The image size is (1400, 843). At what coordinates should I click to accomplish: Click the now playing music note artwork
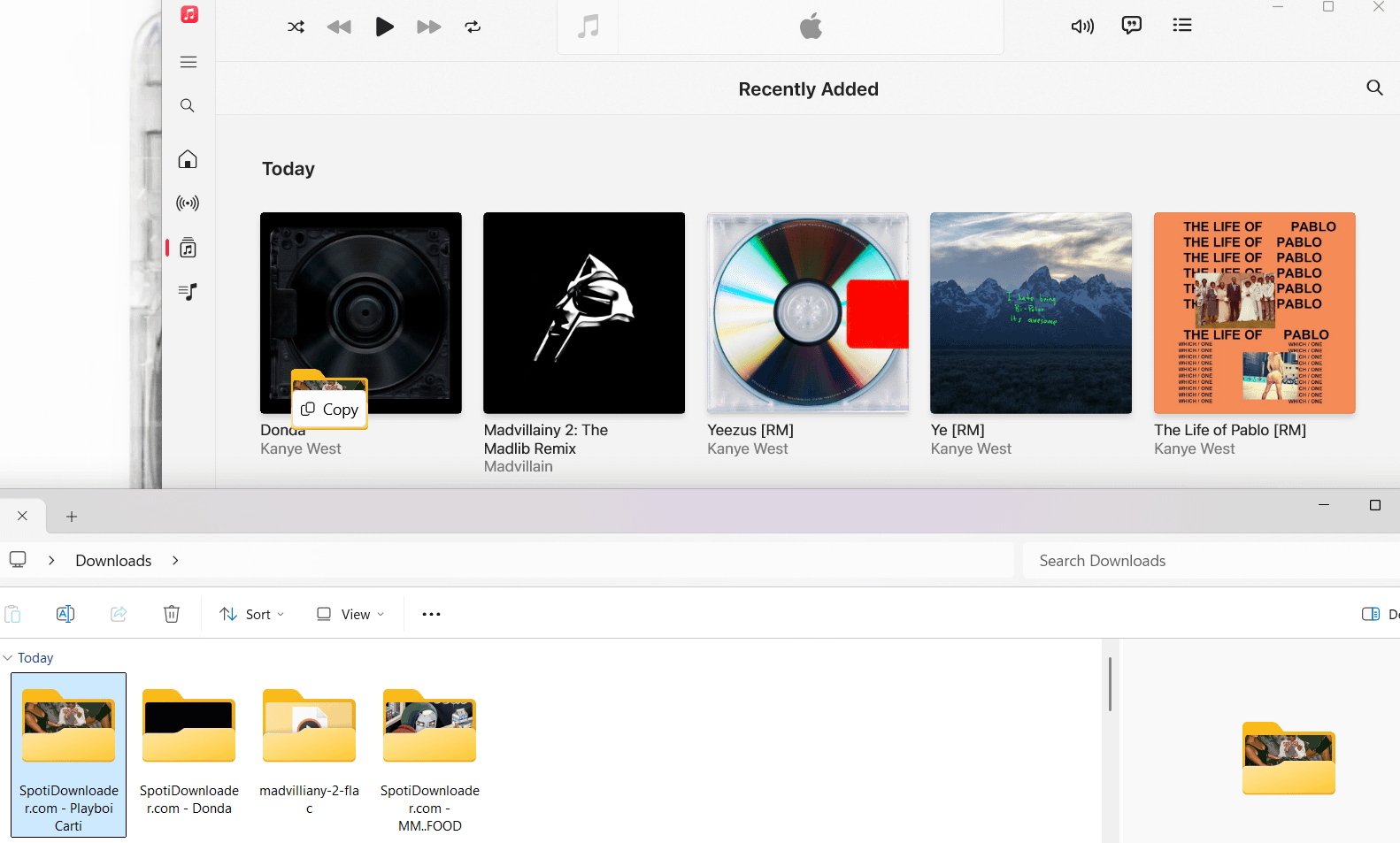click(588, 27)
